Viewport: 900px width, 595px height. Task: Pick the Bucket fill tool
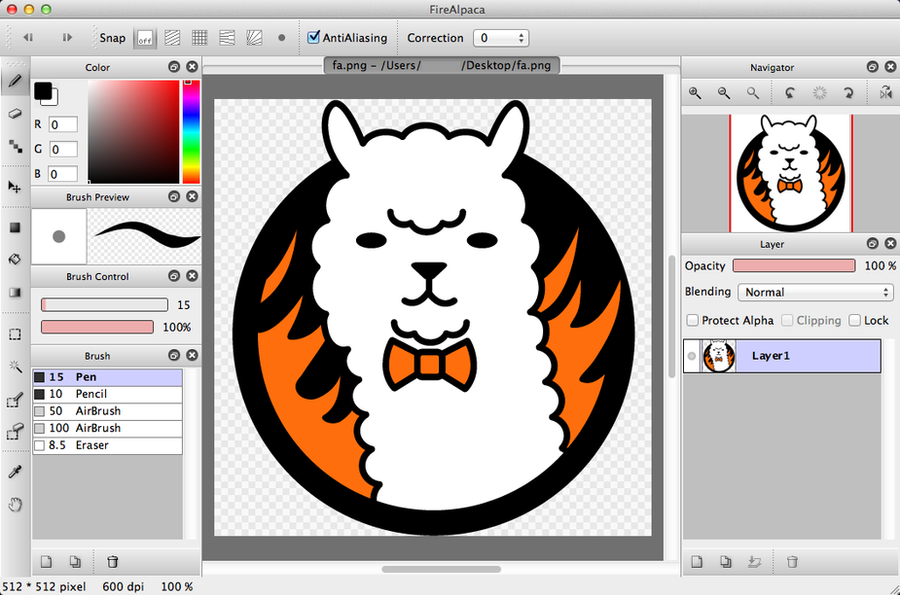tap(15, 259)
